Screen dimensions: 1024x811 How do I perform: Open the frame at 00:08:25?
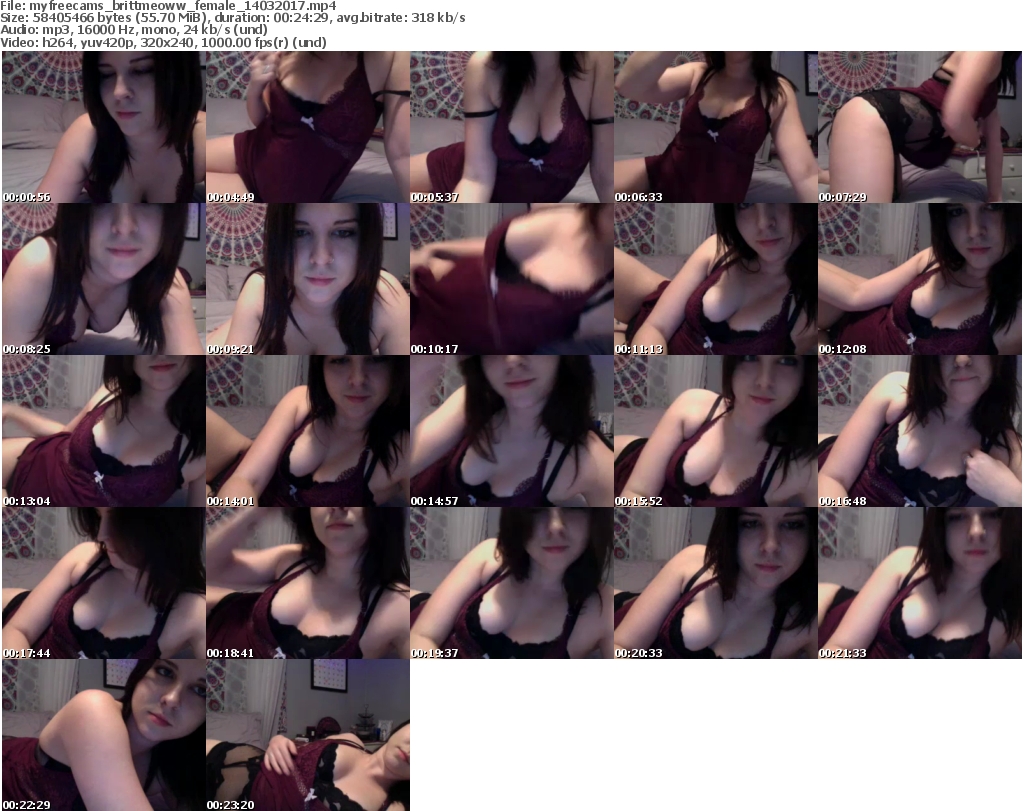(104, 279)
